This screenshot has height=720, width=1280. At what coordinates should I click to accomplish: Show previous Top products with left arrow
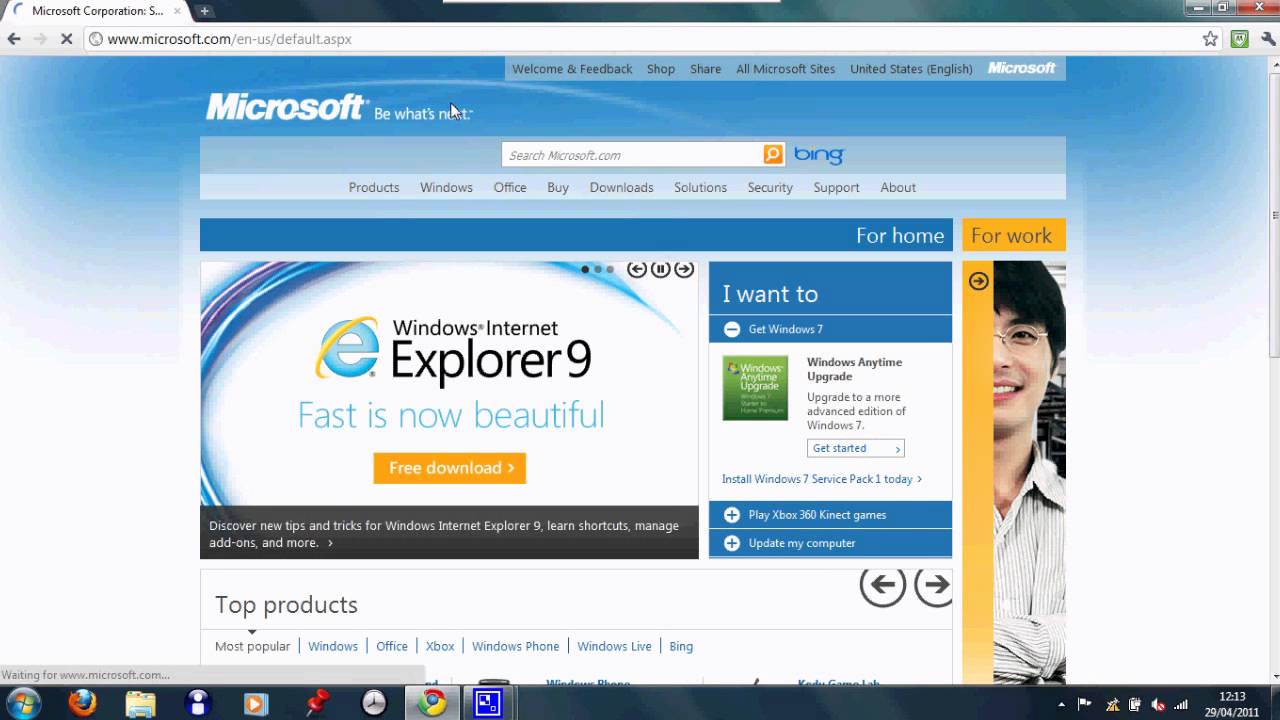click(882, 586)
